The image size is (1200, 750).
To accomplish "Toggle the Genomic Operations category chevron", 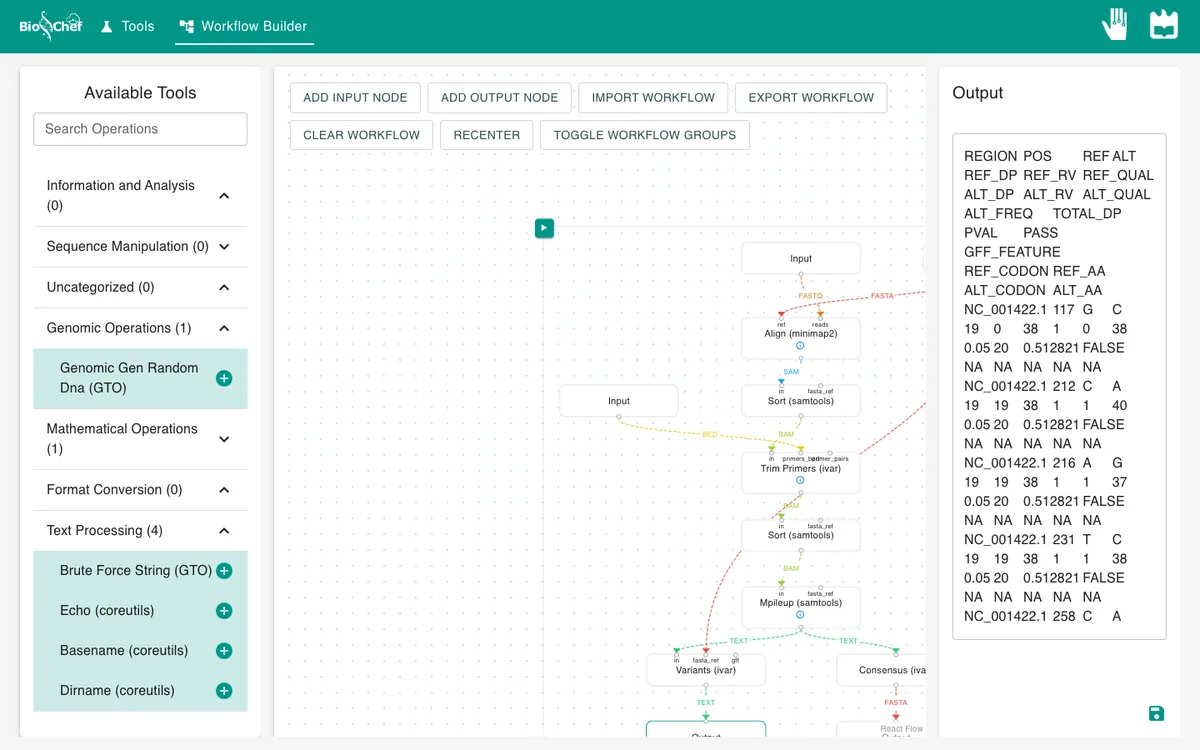I will click(x=224, y=328).
